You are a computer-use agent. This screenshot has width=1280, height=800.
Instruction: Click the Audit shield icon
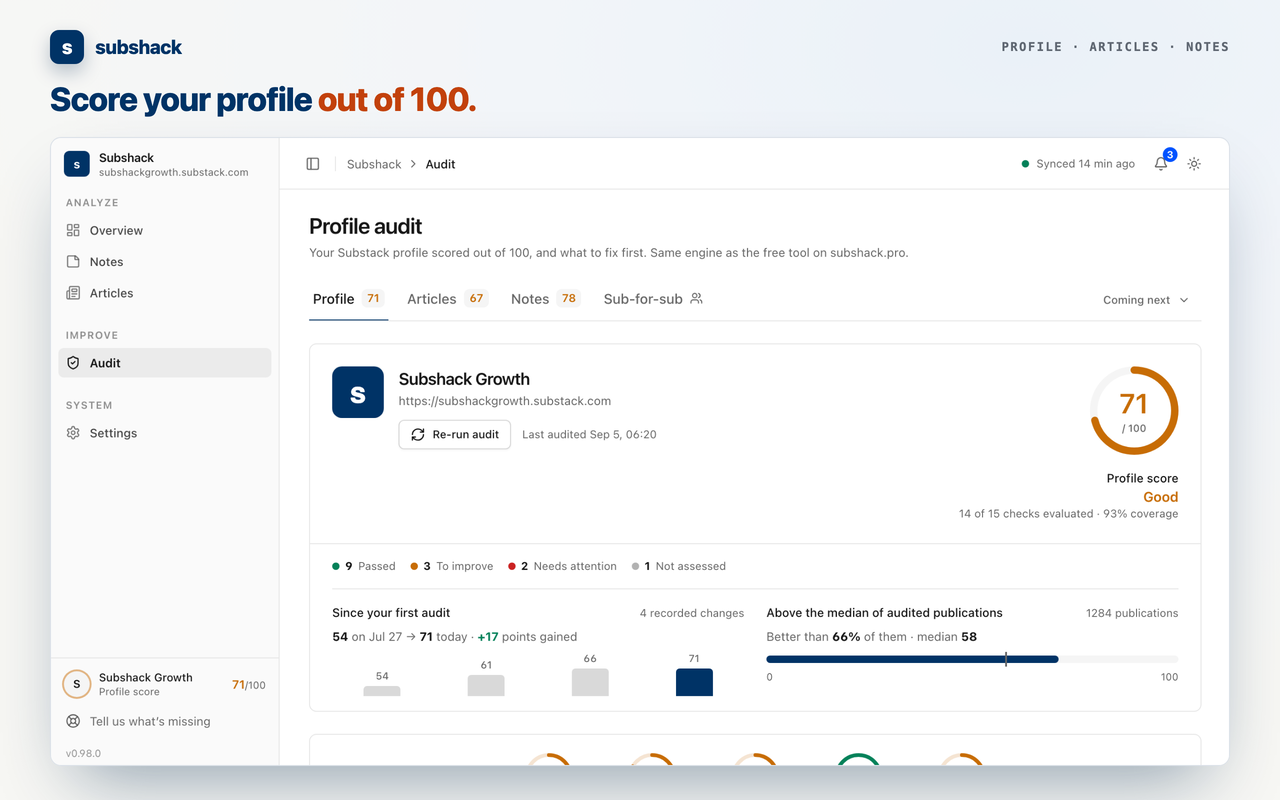click(73, 363)
